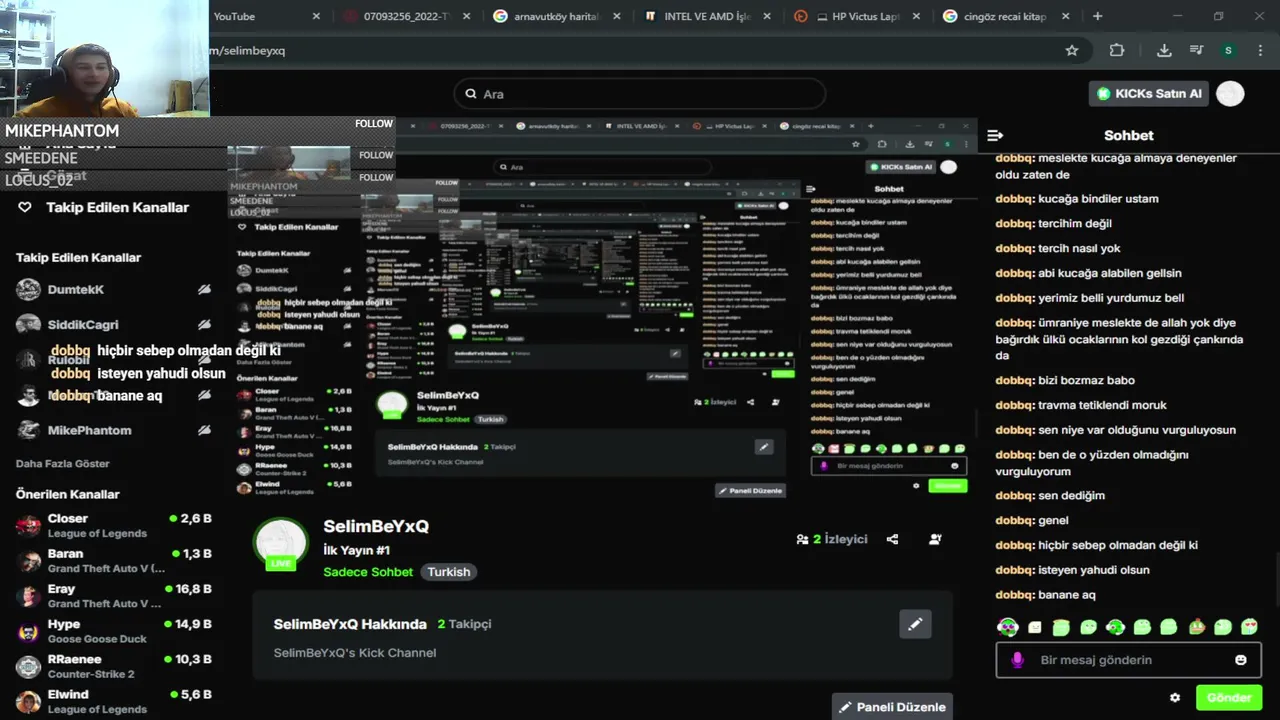This screenshot has width=1280, height=720.
Task: Open a new browser tab
Action: pyautogui.click(x=1097, y=16)
